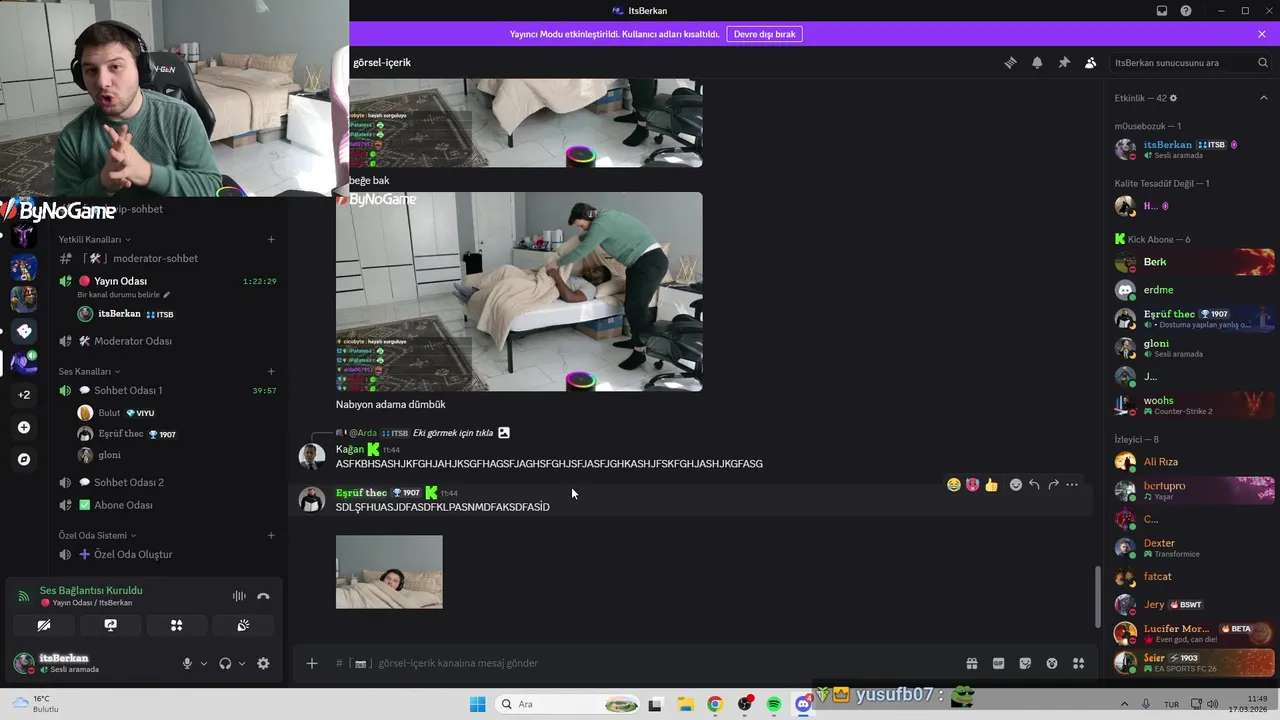Image resolution: width=1280 pixels, height=720 pixels.
Task: Expand the +2 server folder
Action: (x=24, y=394)
